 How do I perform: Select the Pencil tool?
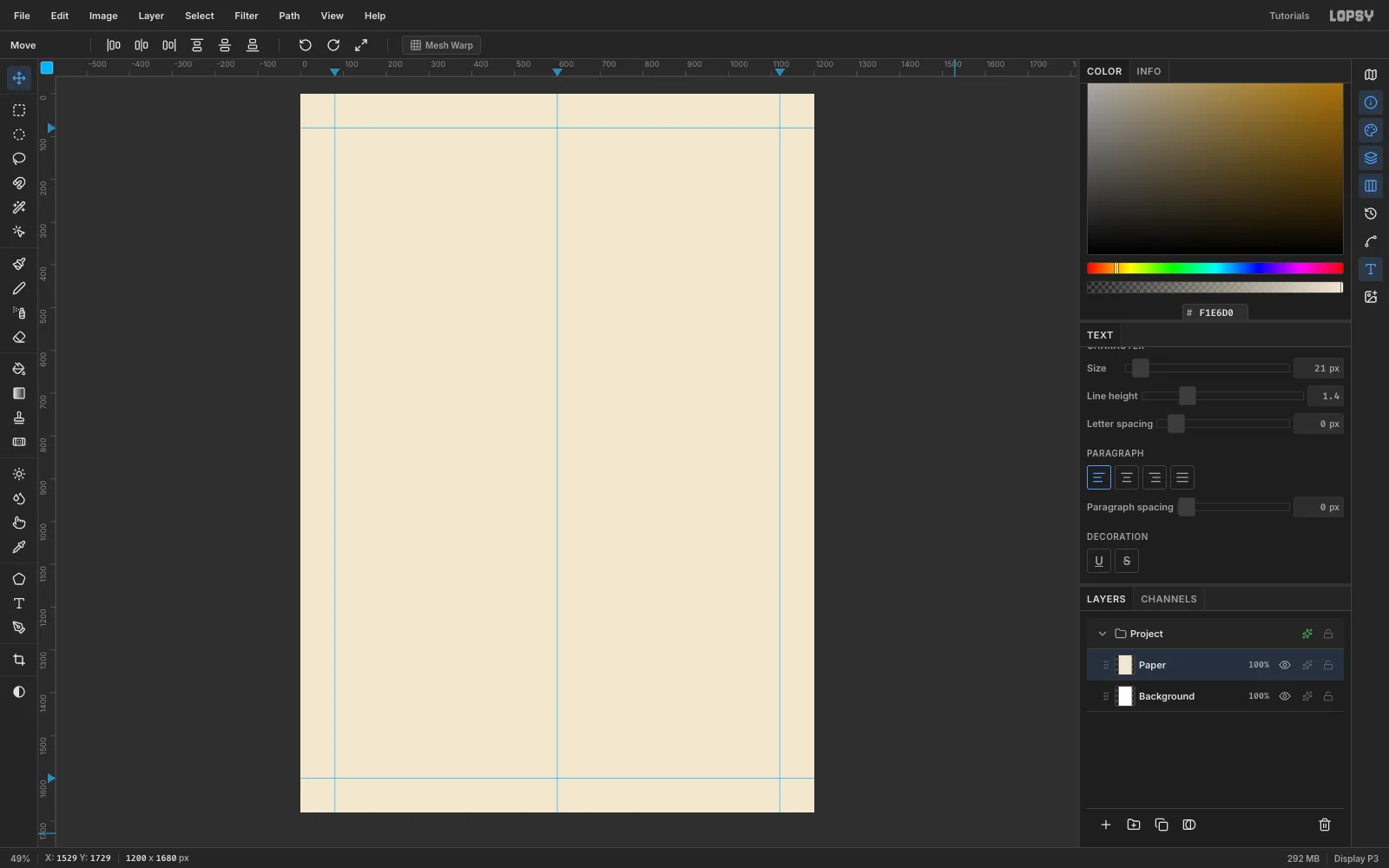19,288
